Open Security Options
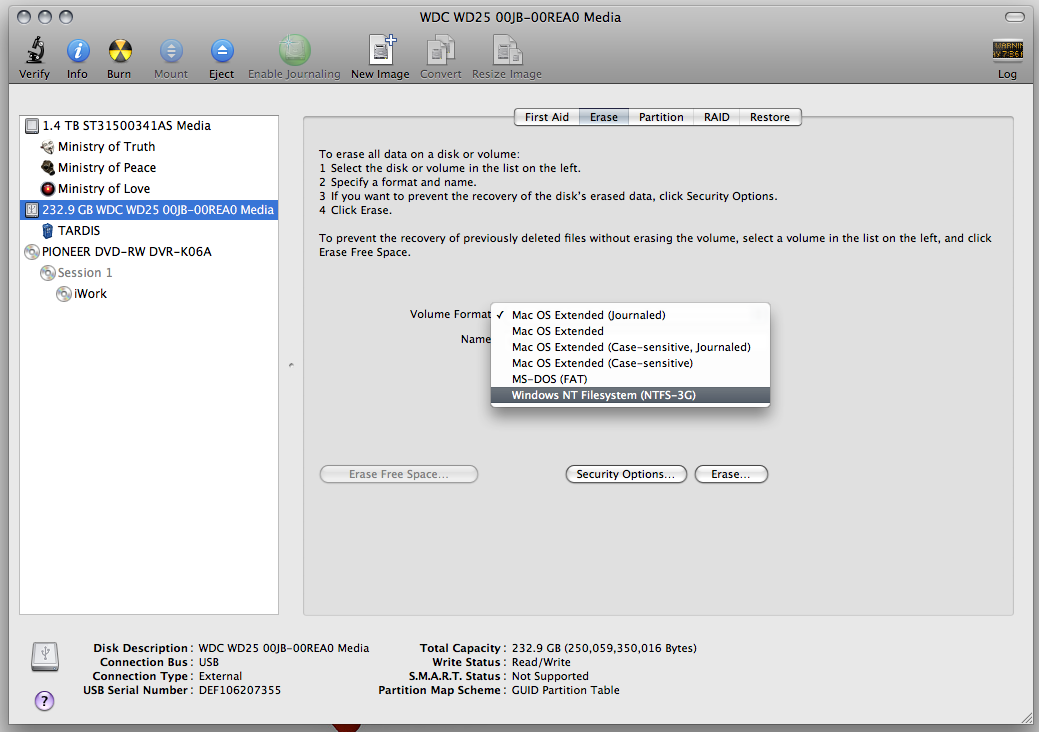1039x732 pixels. 626,474
